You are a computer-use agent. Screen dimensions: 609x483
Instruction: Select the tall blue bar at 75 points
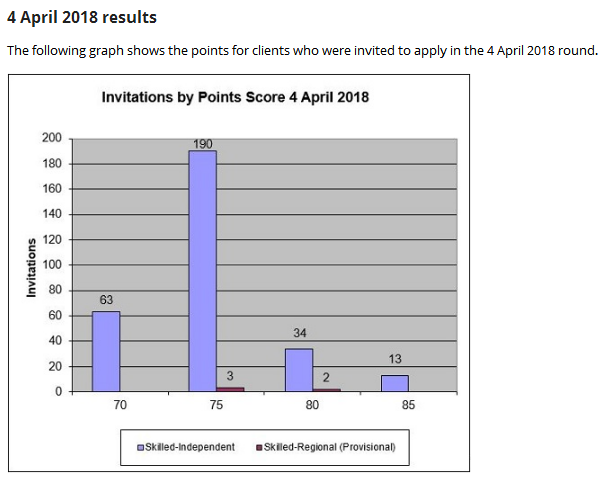[x=202, y=270]
